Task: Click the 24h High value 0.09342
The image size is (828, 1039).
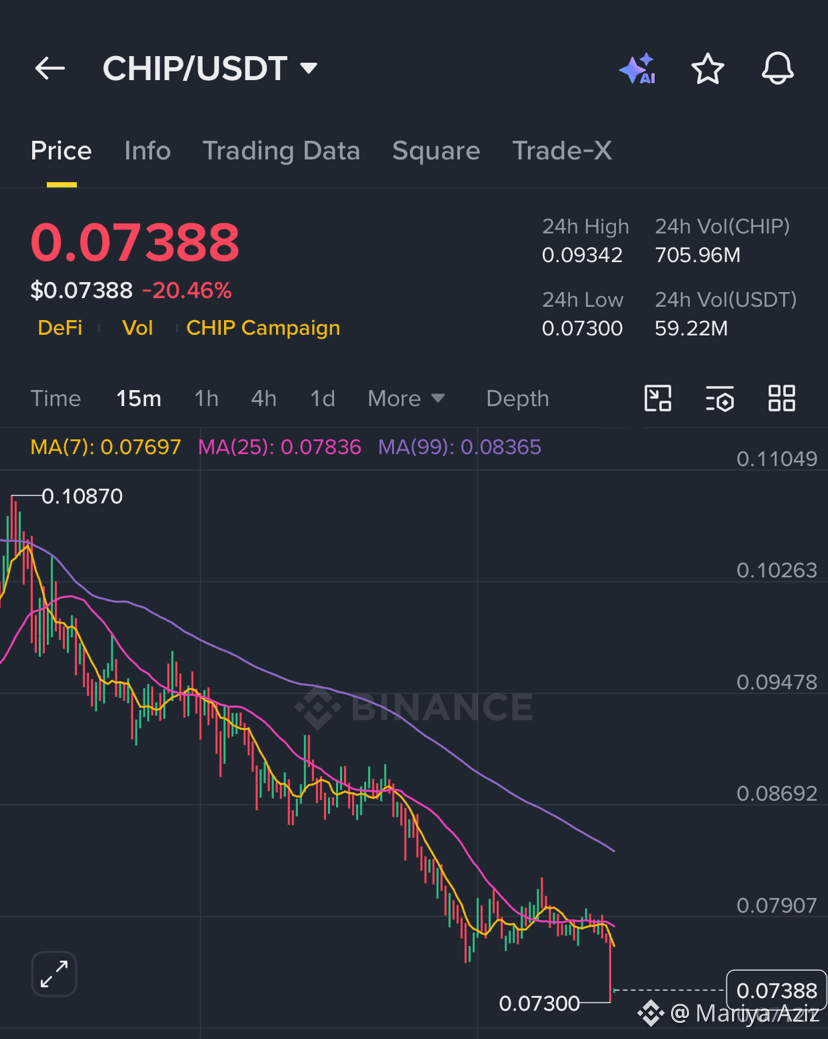Action: click(x=582, y=255)
